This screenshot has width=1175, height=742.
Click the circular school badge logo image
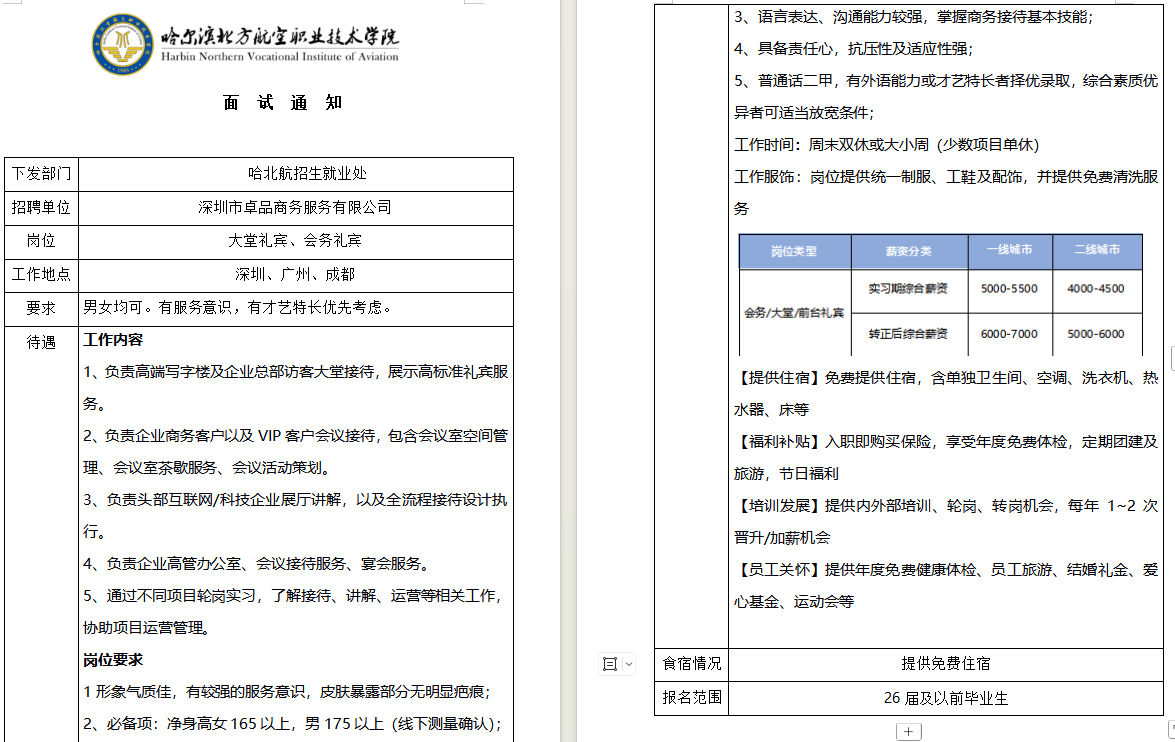(x=121, y=42)
